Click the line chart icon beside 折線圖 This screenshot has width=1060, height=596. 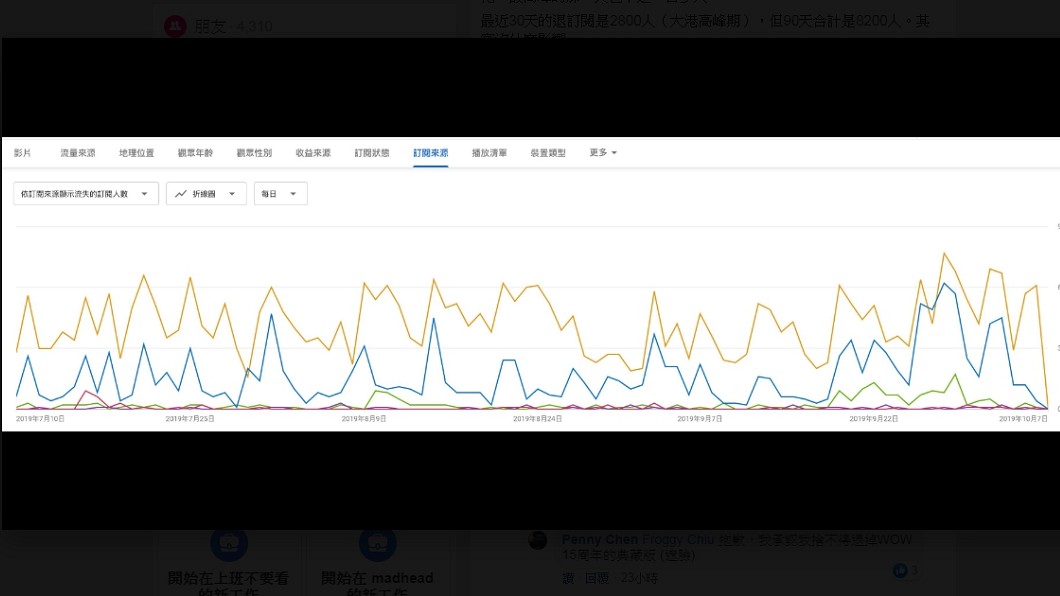[x=180, y=194]
